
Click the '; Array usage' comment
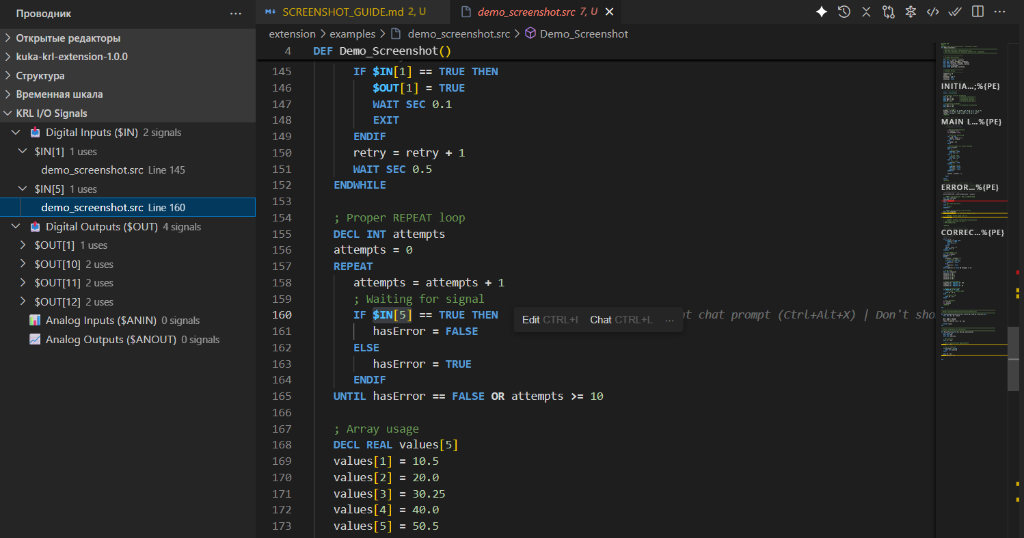pos(376,429)
